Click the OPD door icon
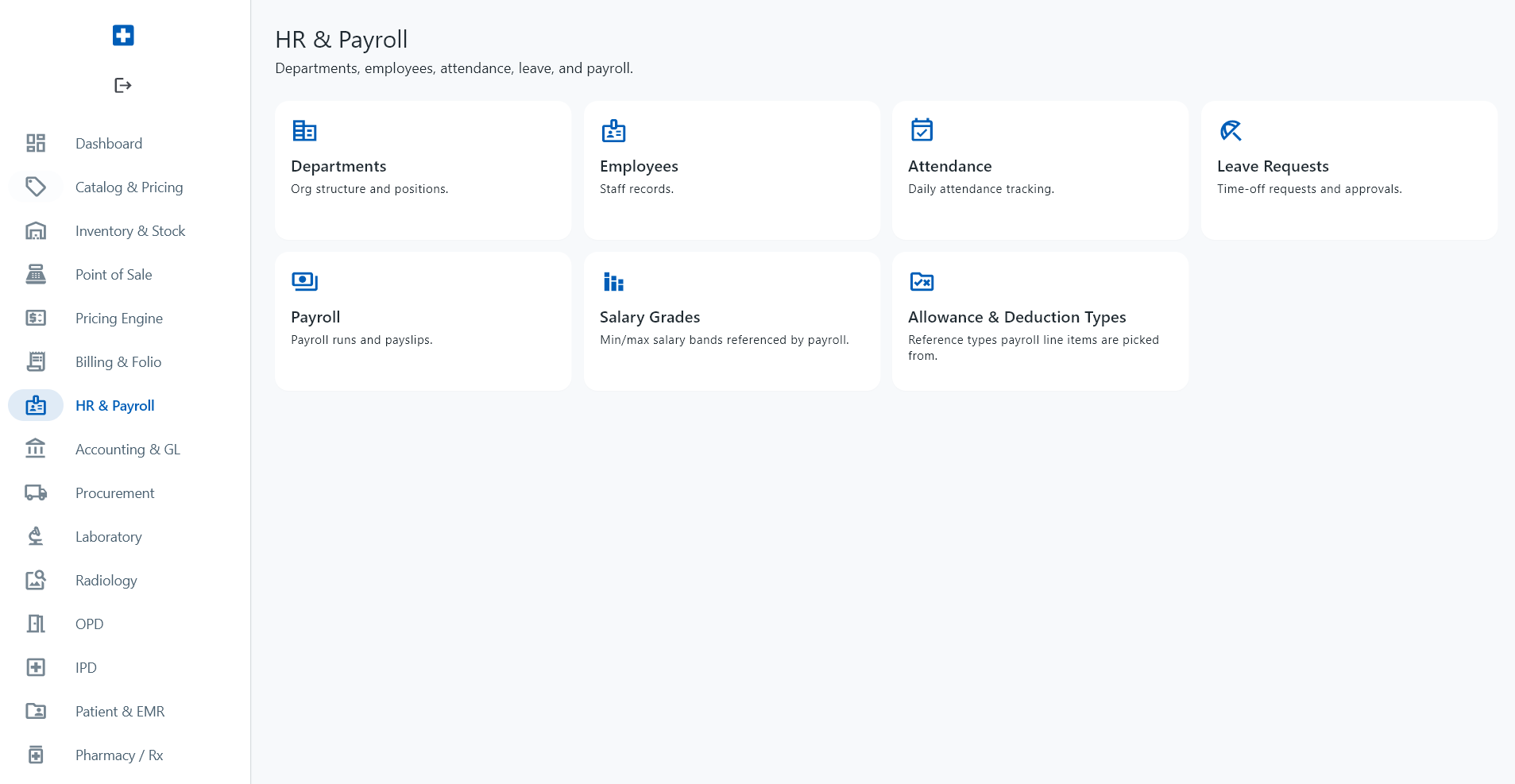Screen dimensions: 1515x784 (x=36, y=624)
